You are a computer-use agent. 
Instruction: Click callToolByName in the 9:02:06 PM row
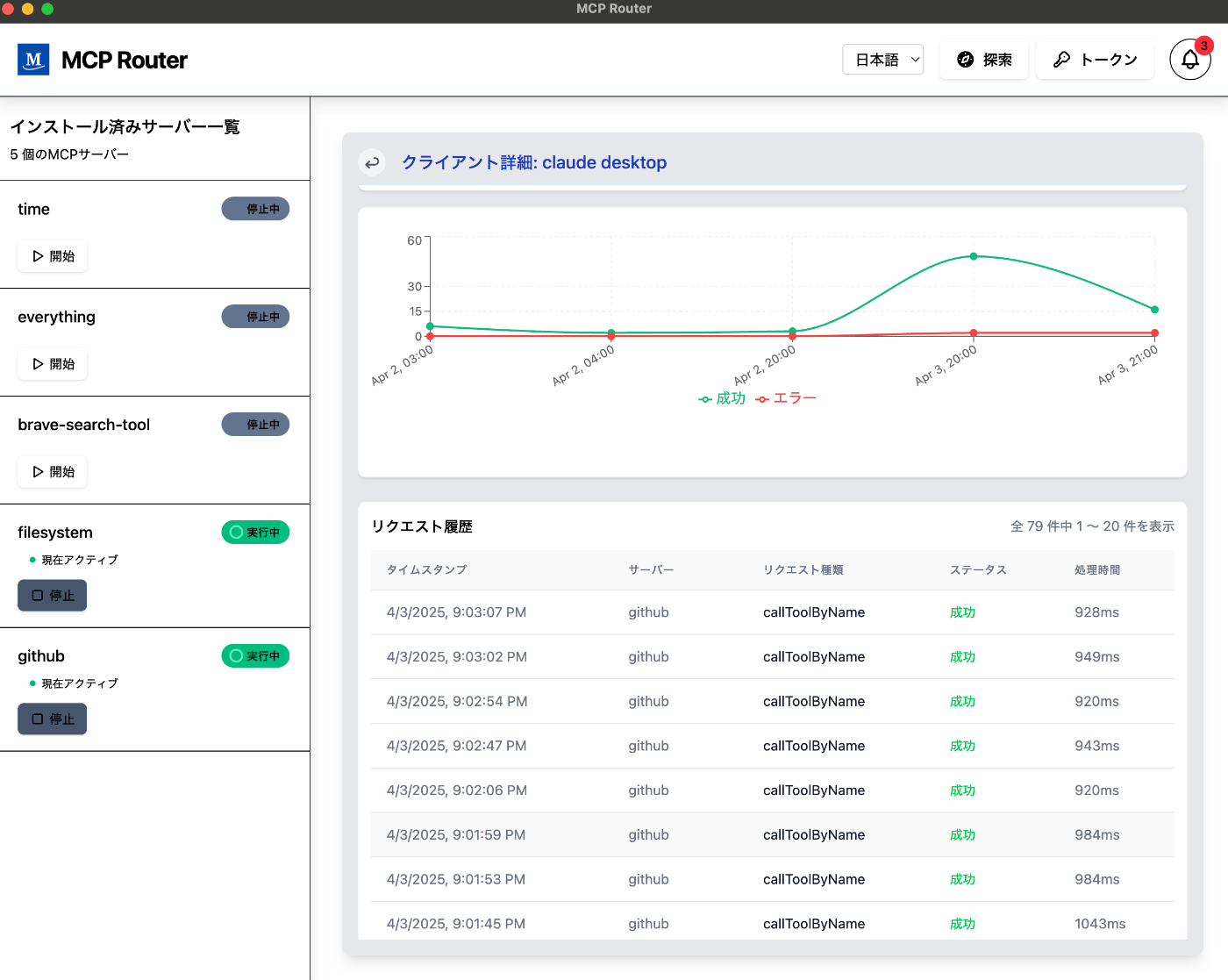pyautogui.click(x=814, y=790)
